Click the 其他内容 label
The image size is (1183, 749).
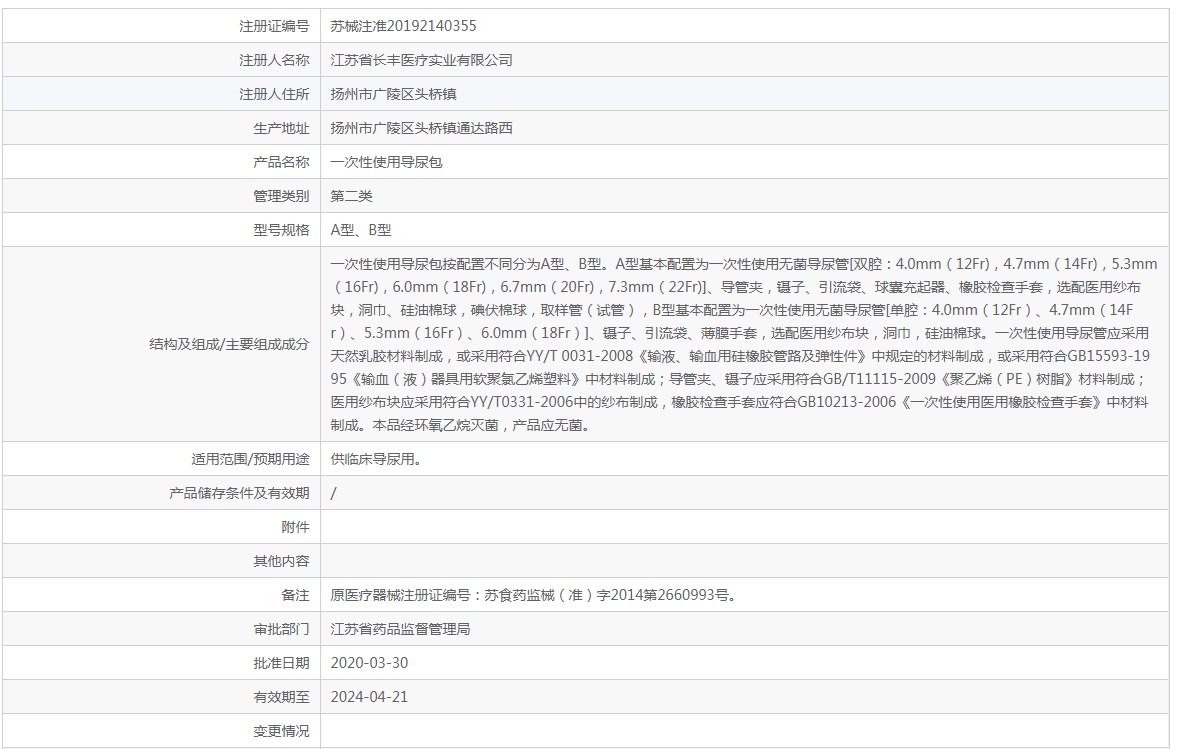tap(281, 561)
